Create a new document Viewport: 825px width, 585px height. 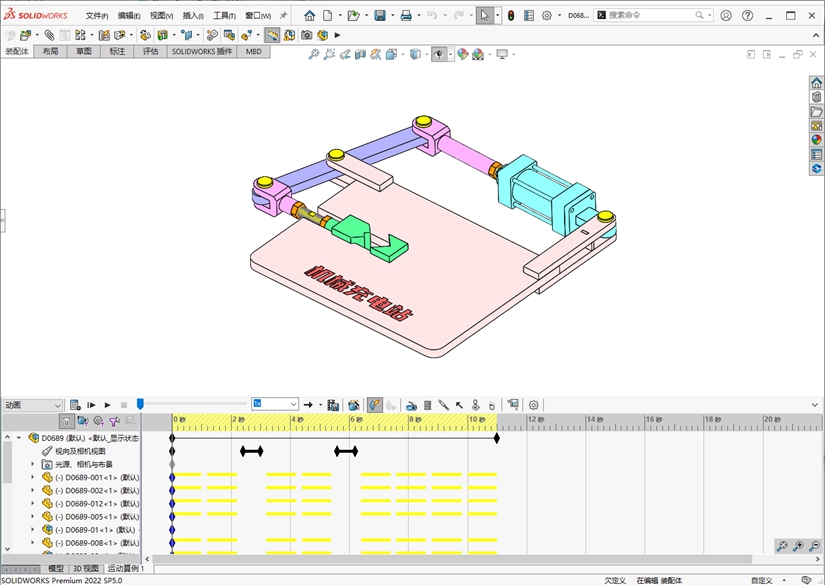coord(328,16)
